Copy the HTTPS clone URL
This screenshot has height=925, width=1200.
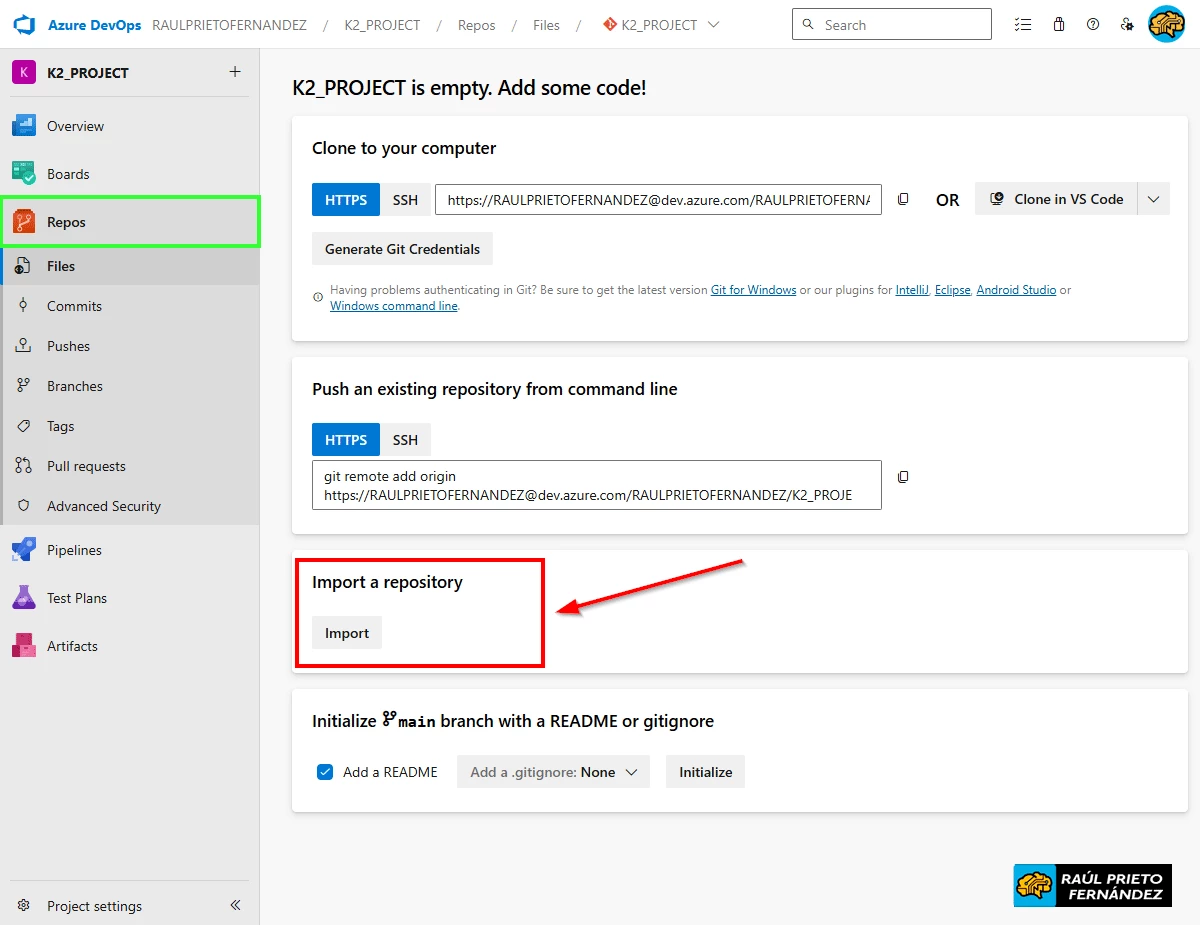tap(903, 198)
